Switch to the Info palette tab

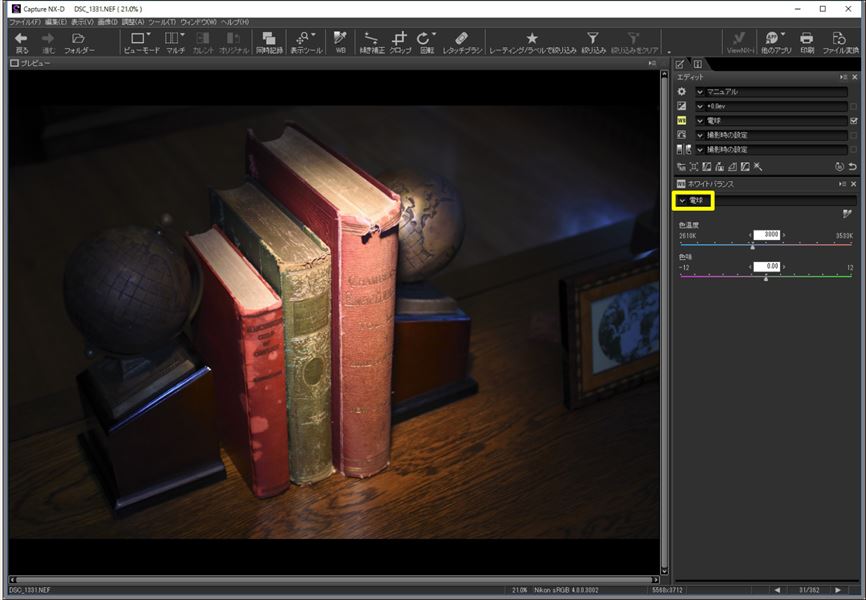pos(698,64)
